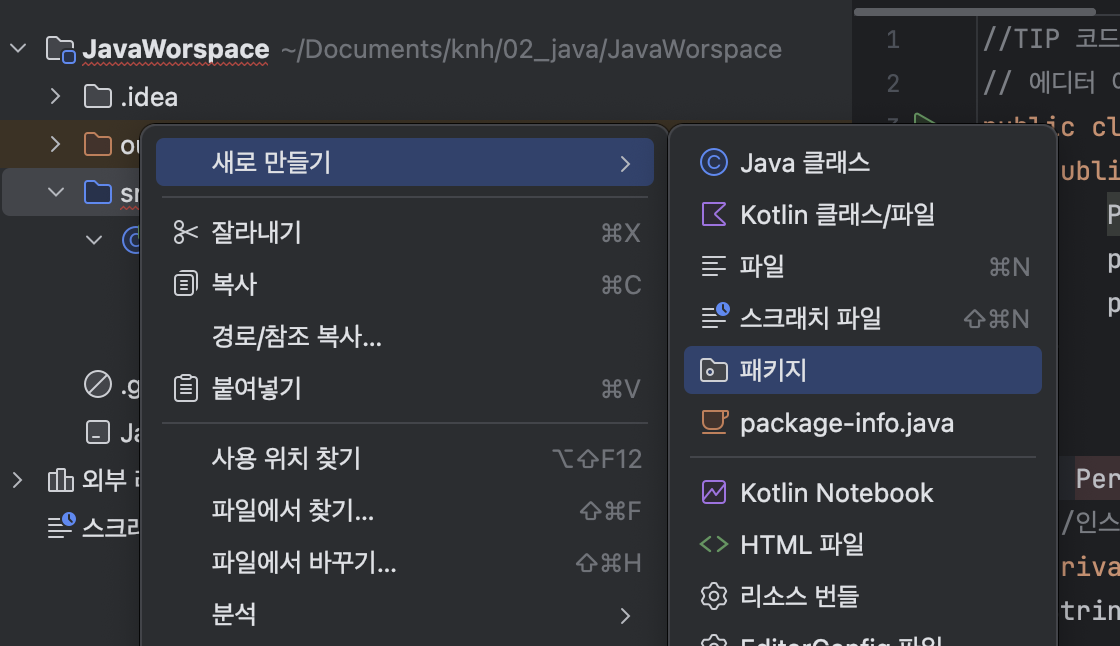Click the scissors icon beside 잘라내기
The height and width of the screenshot is (646, 1120).
(186, 232)
